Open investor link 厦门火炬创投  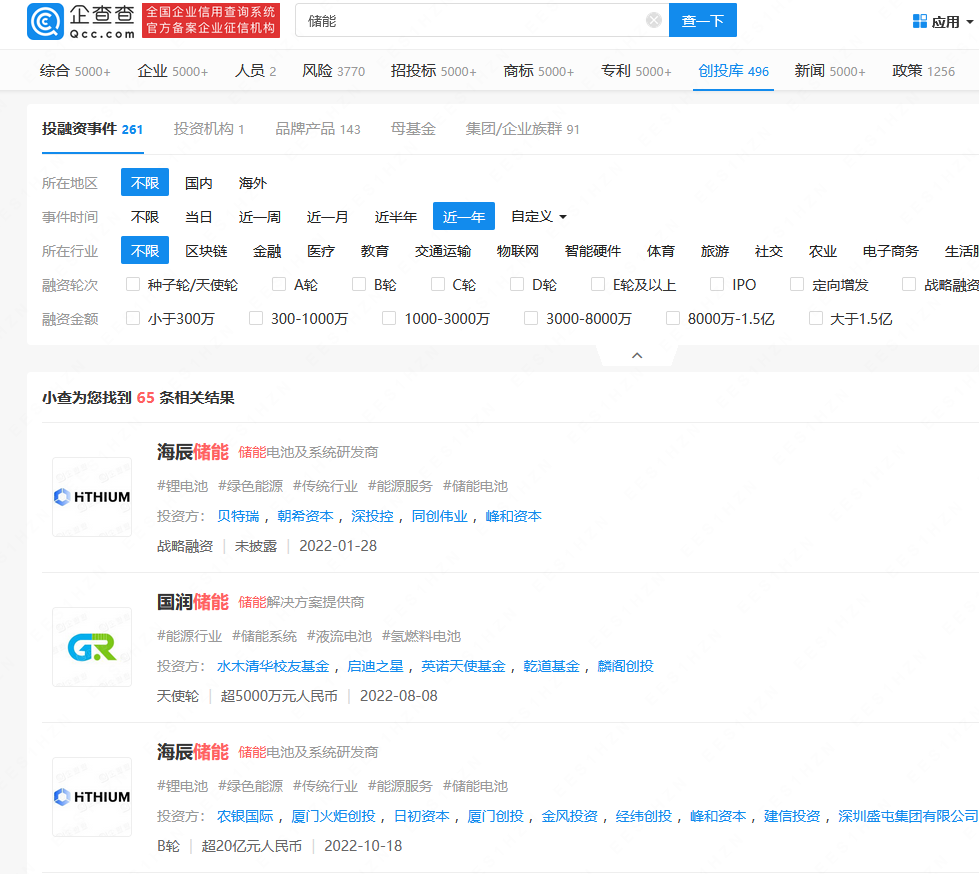333,816
